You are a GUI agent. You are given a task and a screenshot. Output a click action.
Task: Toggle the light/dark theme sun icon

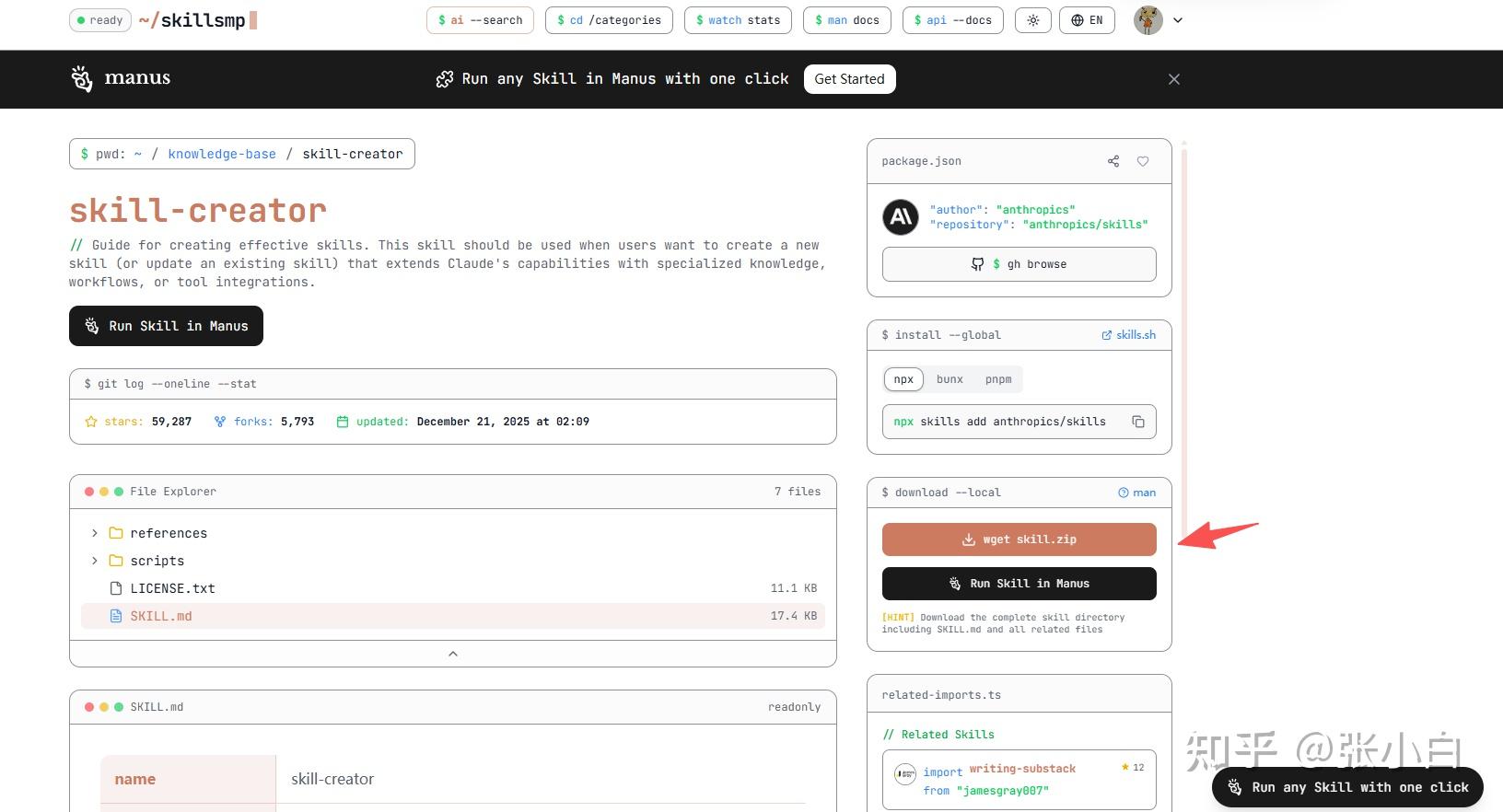(1033, 20)
